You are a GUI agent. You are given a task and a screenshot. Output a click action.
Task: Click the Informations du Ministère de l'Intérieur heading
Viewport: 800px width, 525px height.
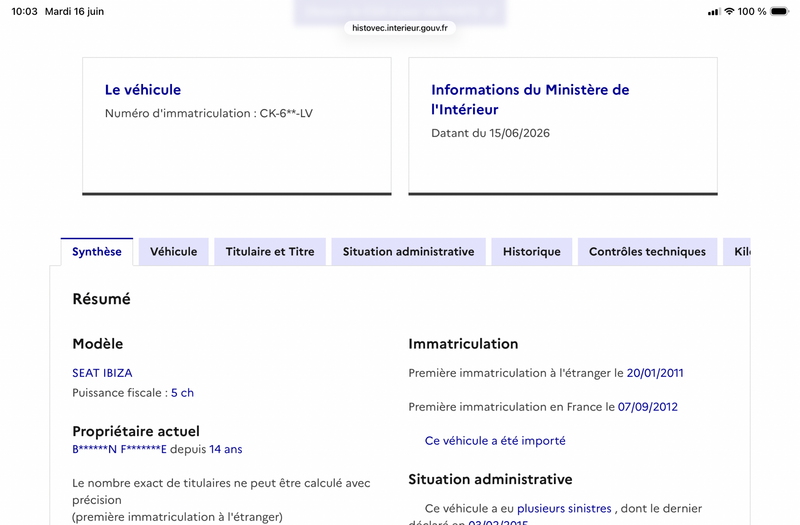[x=530, y=99]
